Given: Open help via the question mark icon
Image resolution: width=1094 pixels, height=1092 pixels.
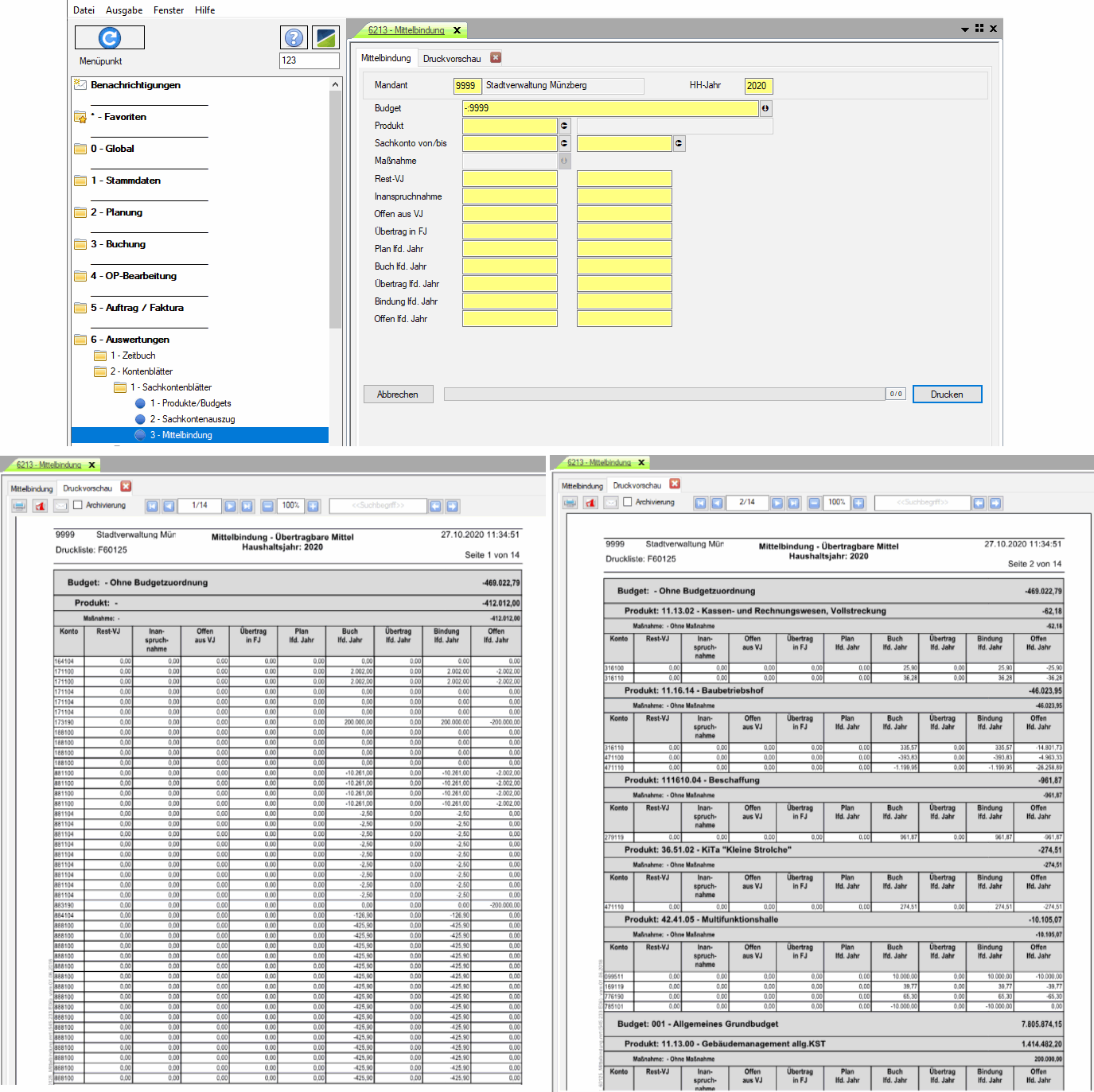Looking at the screenshot, I should [294, 37].
